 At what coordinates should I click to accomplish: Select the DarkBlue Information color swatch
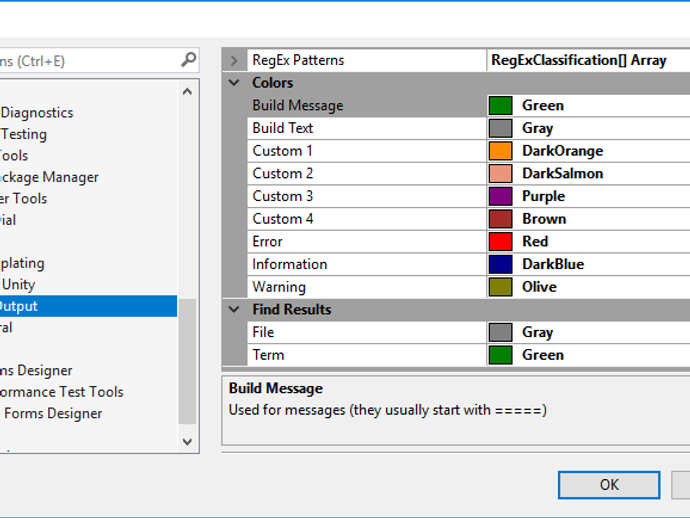pyautogui.click(x=500, y=265)
